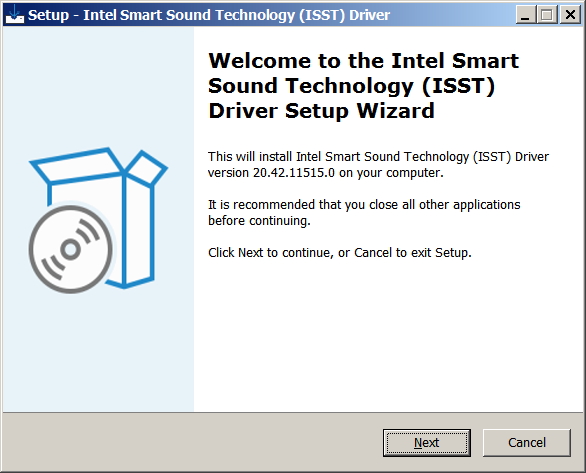Click the blue open box illustration
The height and width of the screenshot is (473, 586).
click(x=99, y=218)
